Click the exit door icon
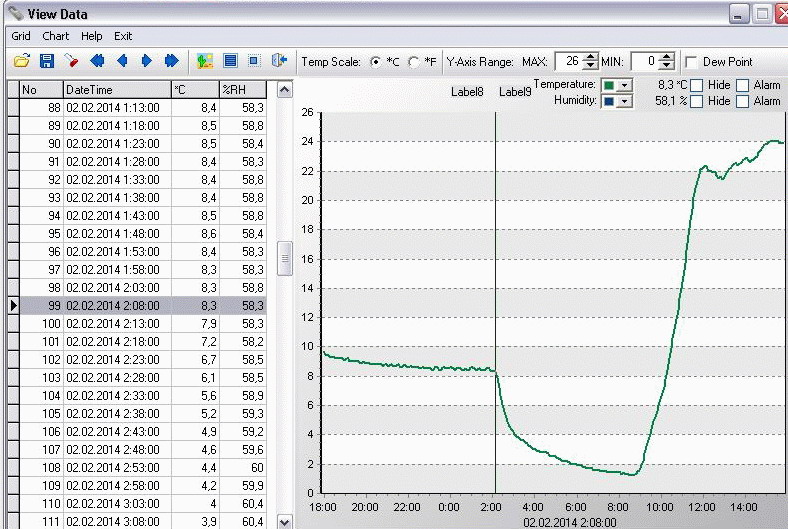Viewport: 788px width, 529px height. pyautogui.click(x=280, y=61)
